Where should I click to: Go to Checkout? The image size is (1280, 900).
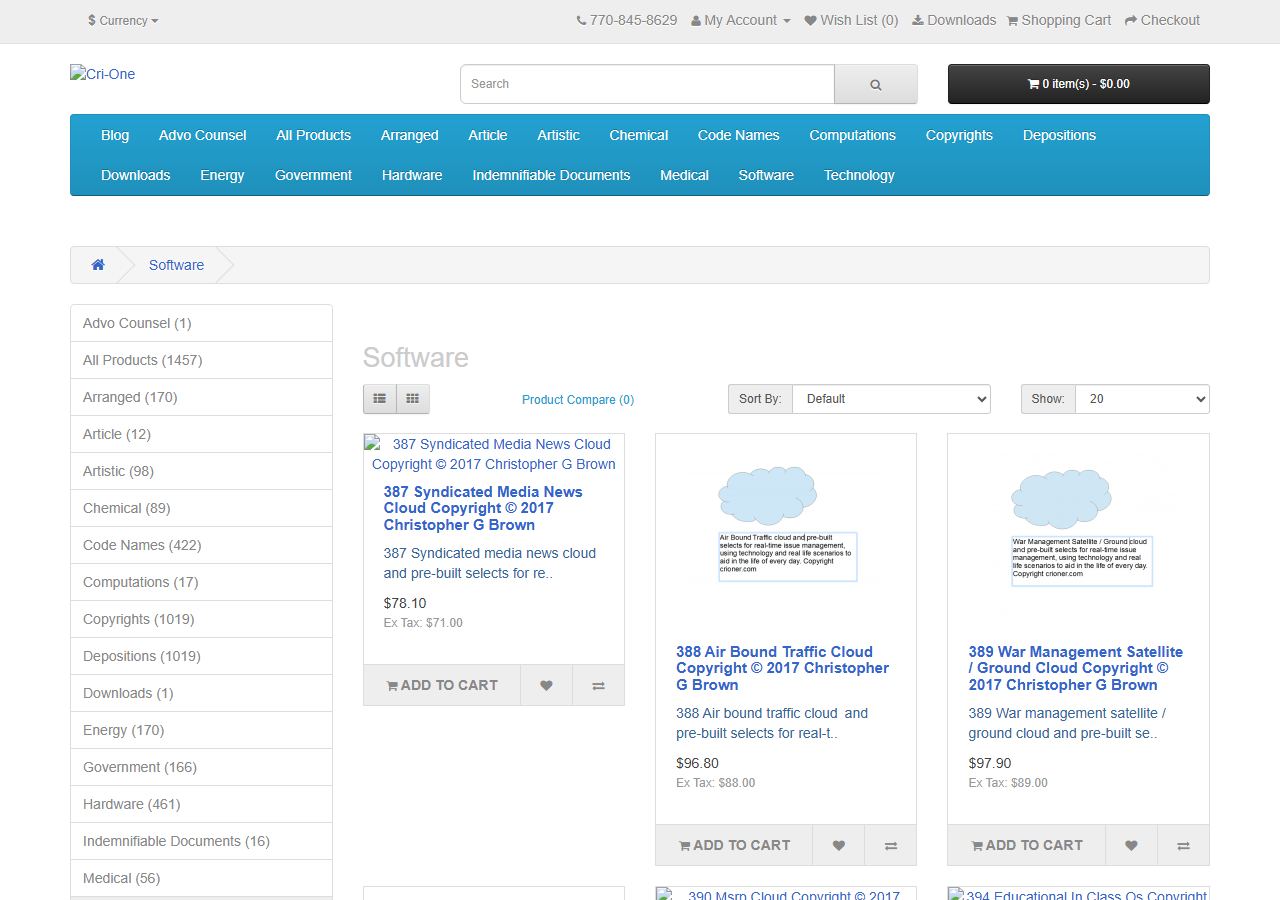(x=1162, y=20)
